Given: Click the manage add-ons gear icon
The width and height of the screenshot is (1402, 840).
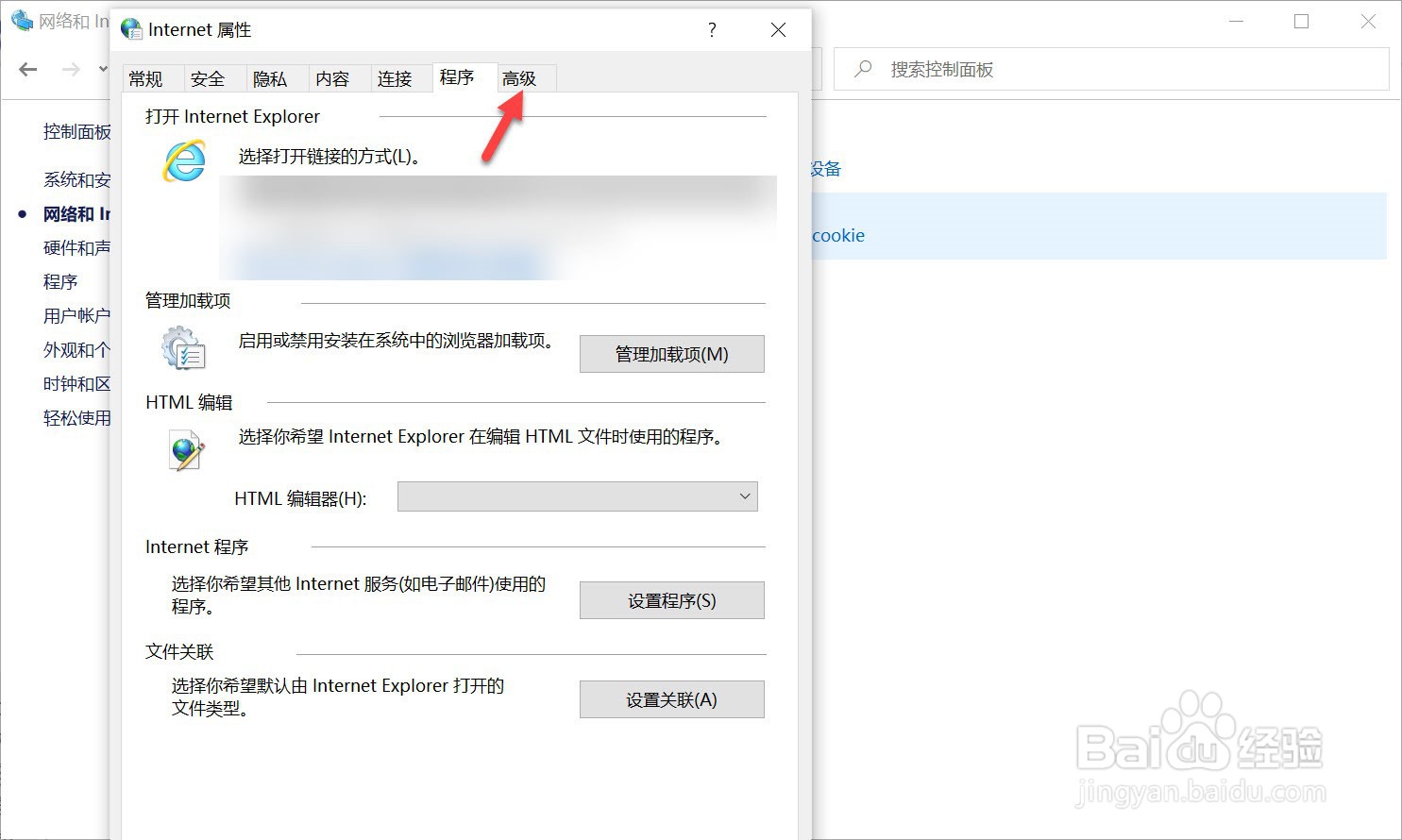Looking at the screenshot, I should (x=183, y=348).
